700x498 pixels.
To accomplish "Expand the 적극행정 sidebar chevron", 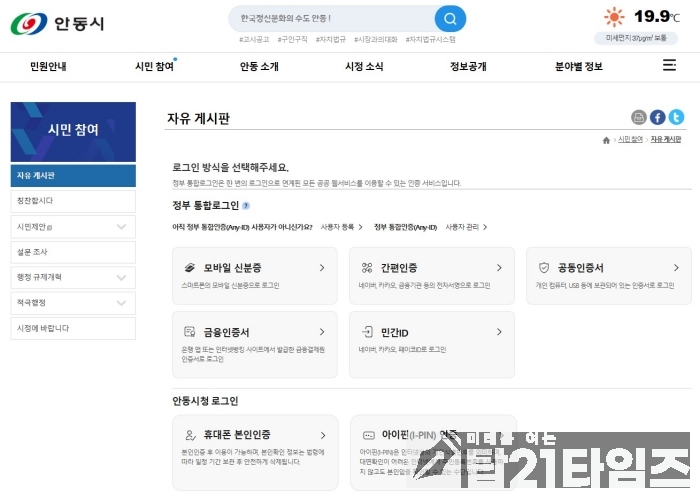I will click(121, 303).
